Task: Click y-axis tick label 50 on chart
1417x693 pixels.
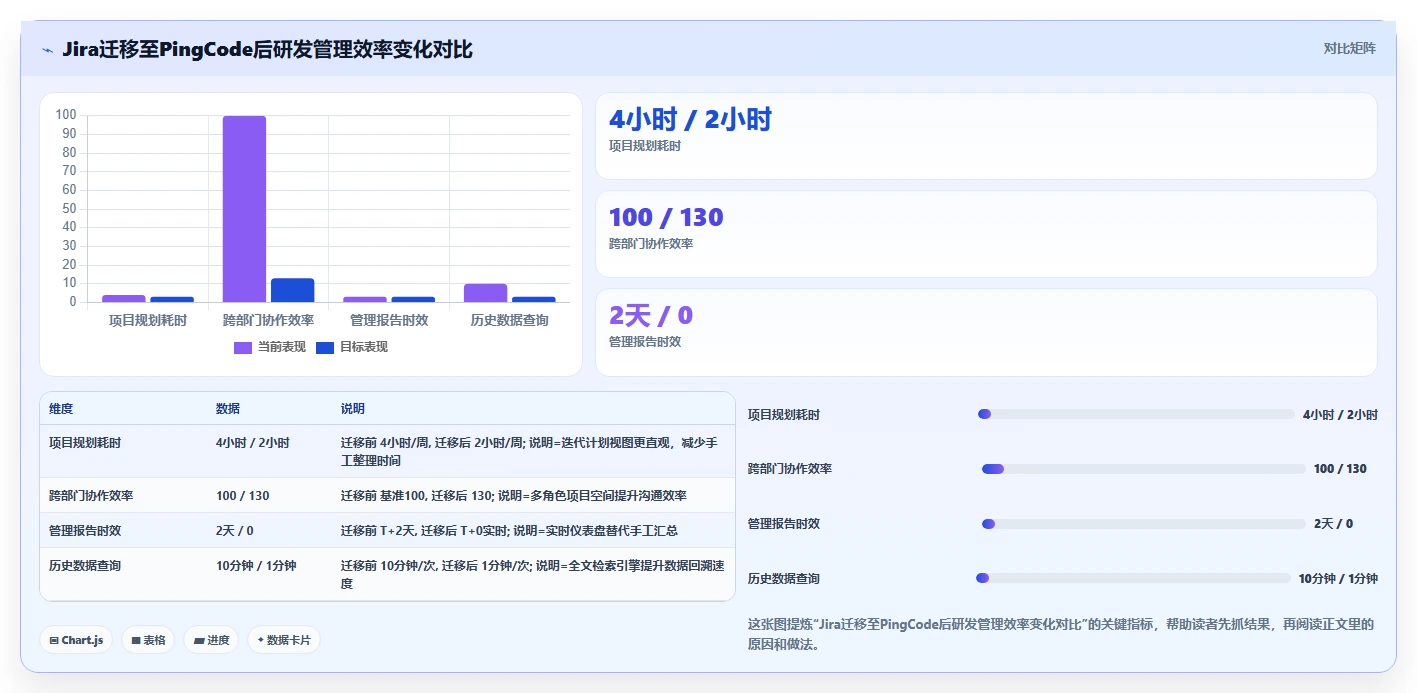Action: tap(67, 209)
